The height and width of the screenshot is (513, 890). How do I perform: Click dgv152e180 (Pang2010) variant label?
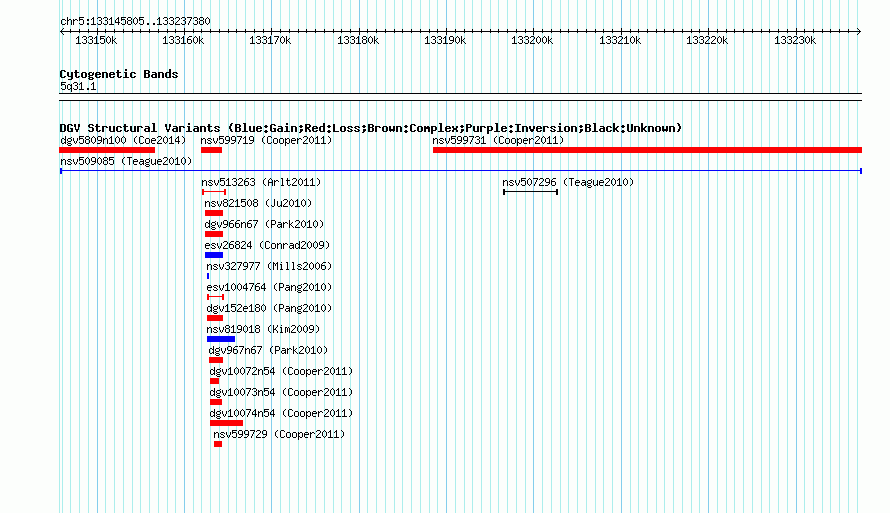click(269, 308)
